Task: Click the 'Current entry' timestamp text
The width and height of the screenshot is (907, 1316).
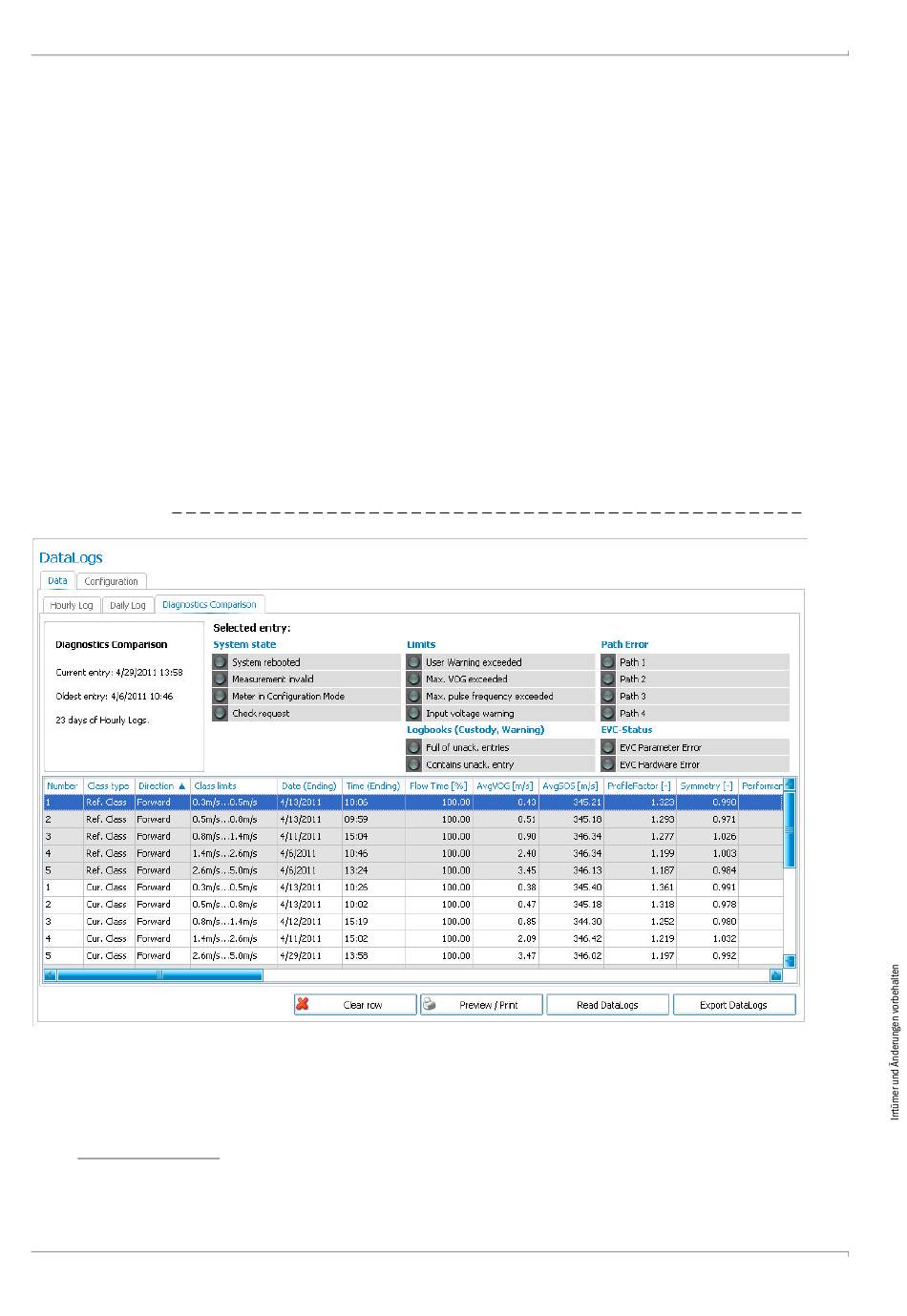Action: [x=119, y=673]
